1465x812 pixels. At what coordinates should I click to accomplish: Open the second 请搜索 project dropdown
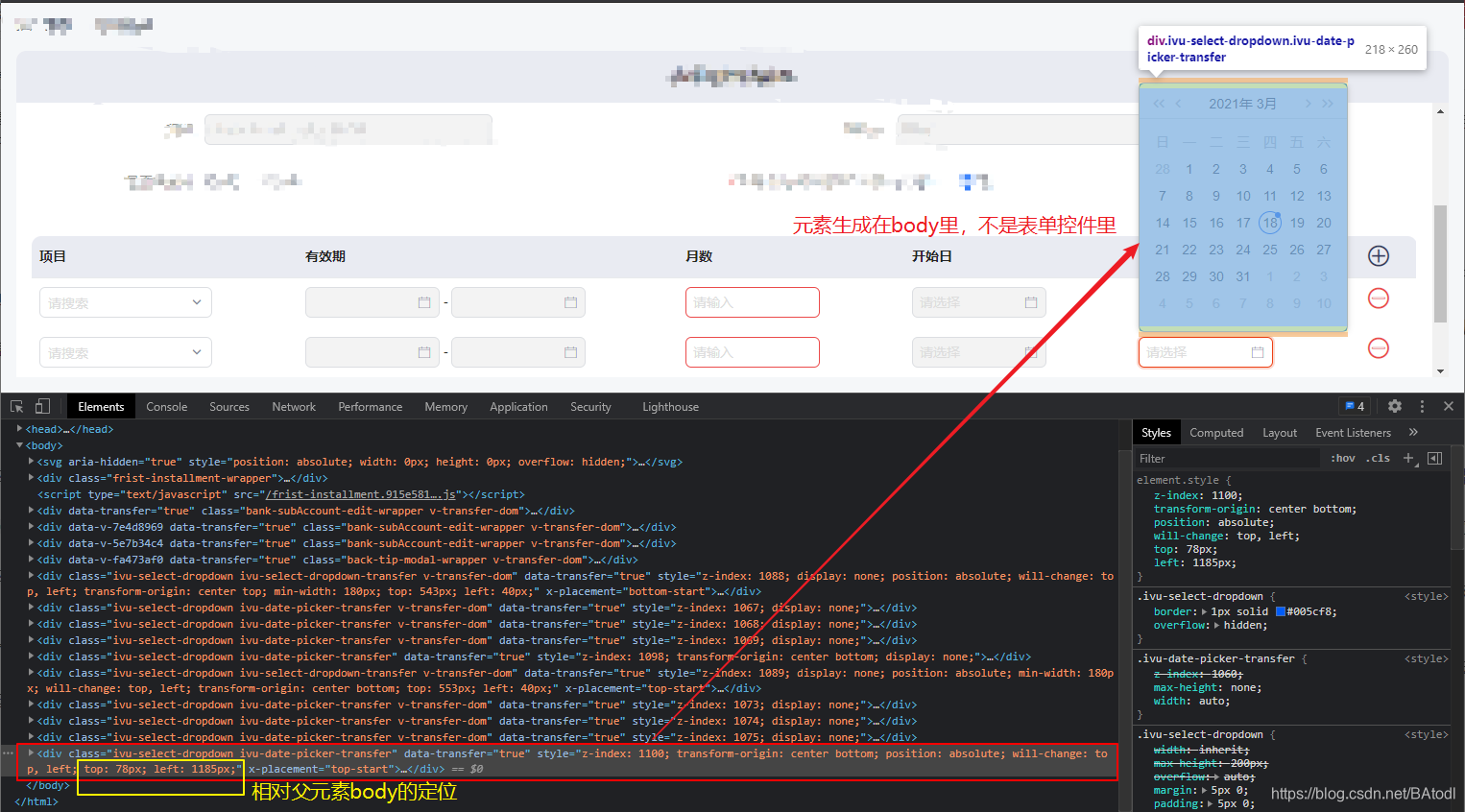(x=126, y=352)
